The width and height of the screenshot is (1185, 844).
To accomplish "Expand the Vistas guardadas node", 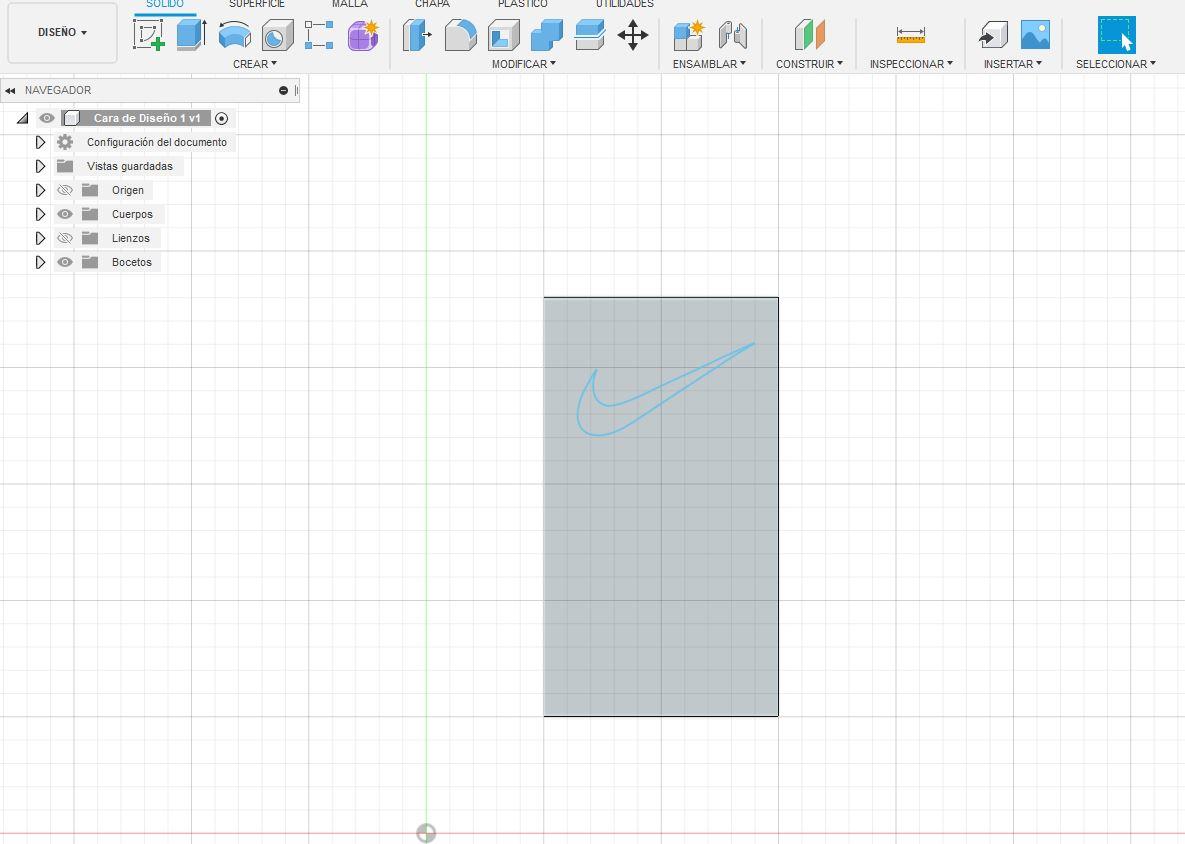I will tap(40, 166).
